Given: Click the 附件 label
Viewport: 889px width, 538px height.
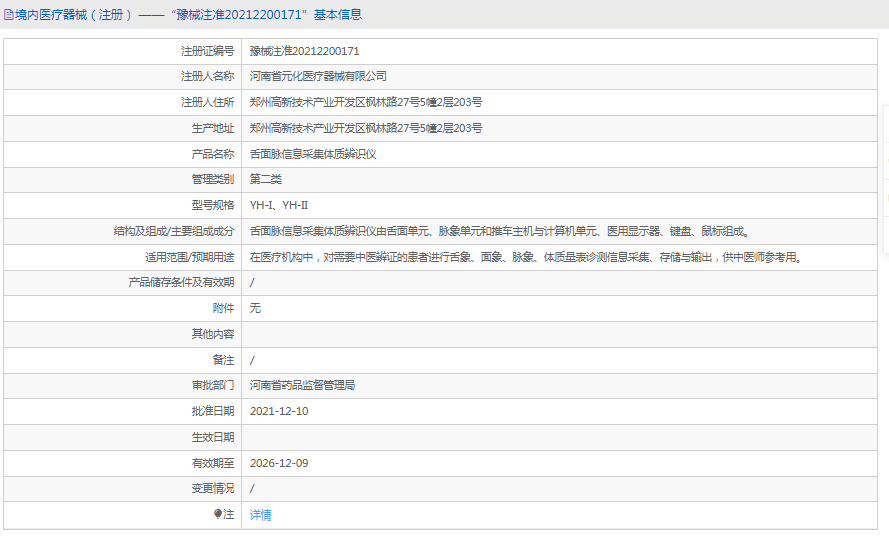Looking at the screenshot, I should [x=223, y=308].
